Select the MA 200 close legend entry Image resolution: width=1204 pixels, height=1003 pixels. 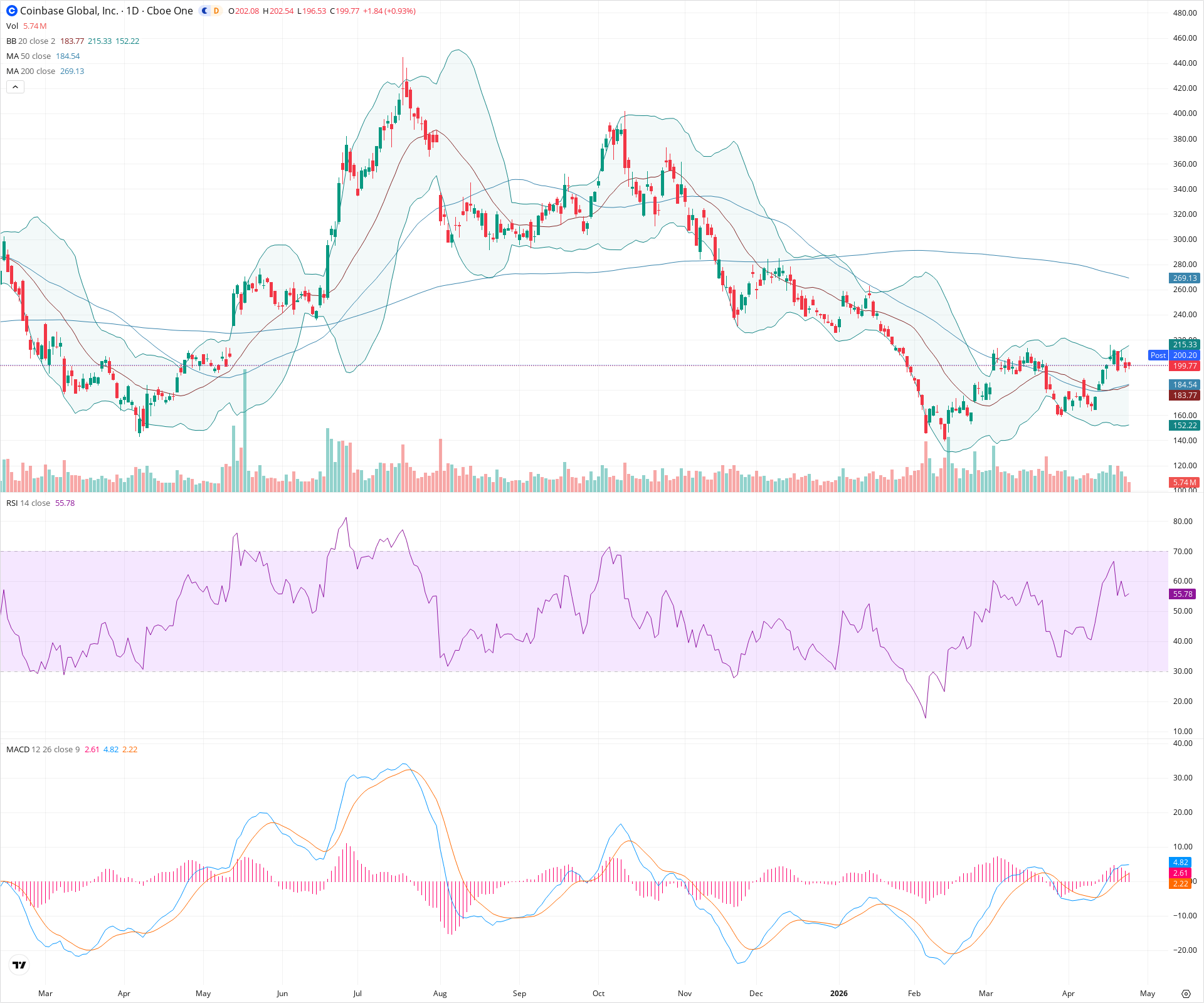(x=31, y=71)
